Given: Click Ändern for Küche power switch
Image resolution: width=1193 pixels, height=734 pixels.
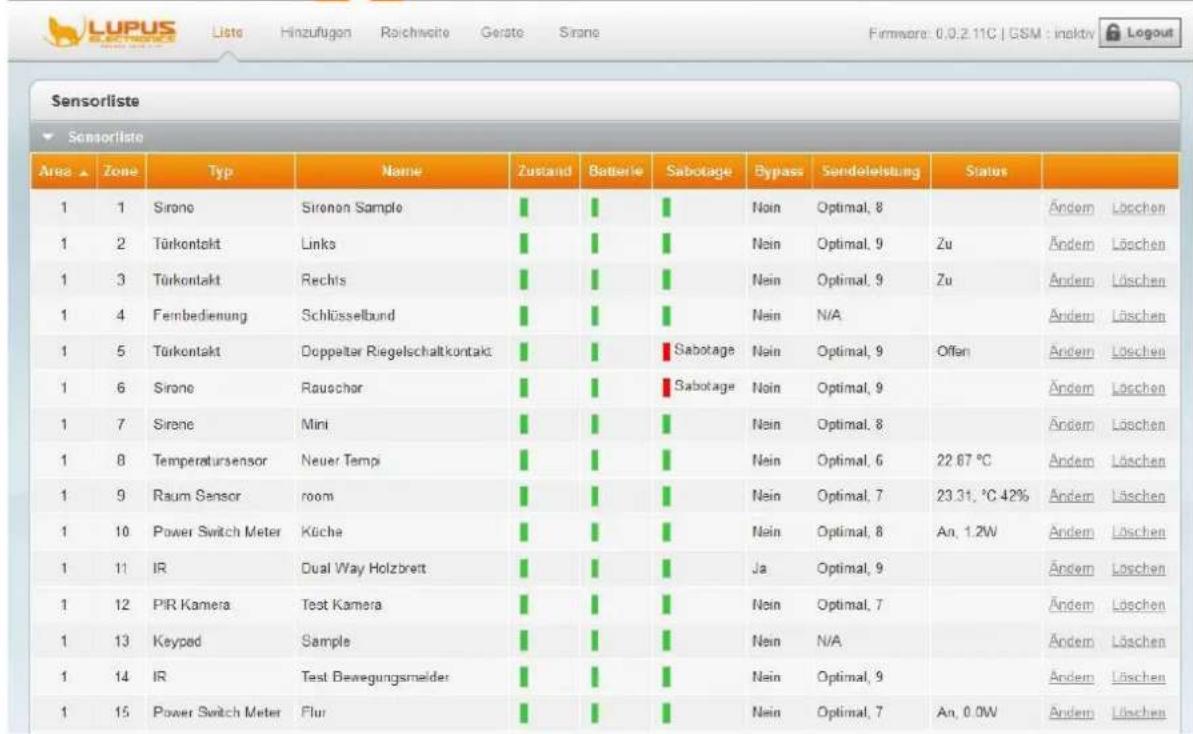Looking at the screenshot, I should coord(1071,532).
